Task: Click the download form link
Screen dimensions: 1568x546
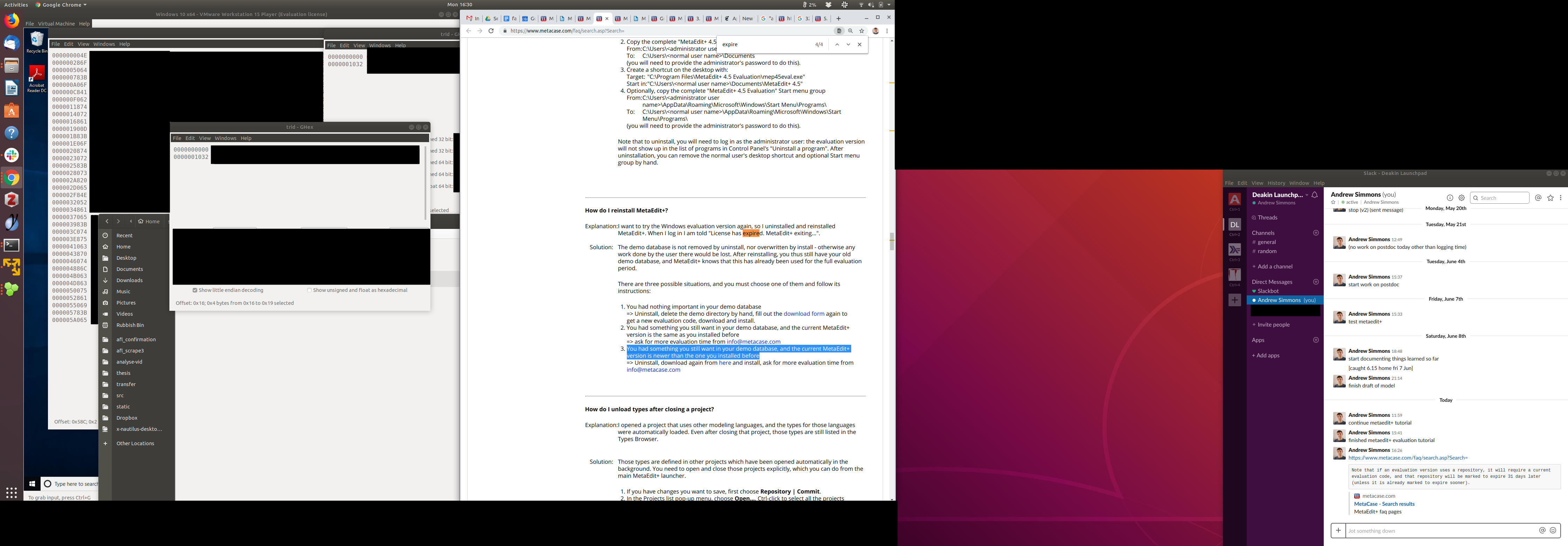Action: pos(804,314)
